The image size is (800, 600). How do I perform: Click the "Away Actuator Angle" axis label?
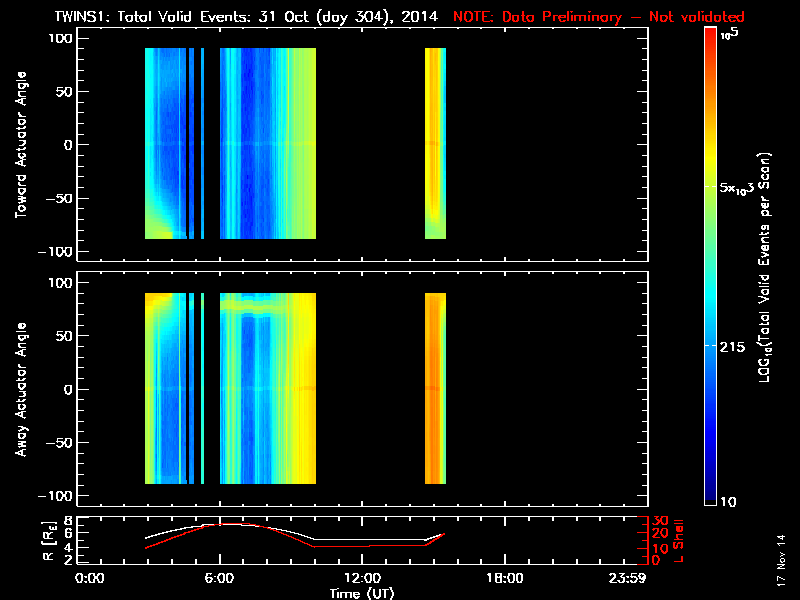pyautogui.click(x=20, y=389)
